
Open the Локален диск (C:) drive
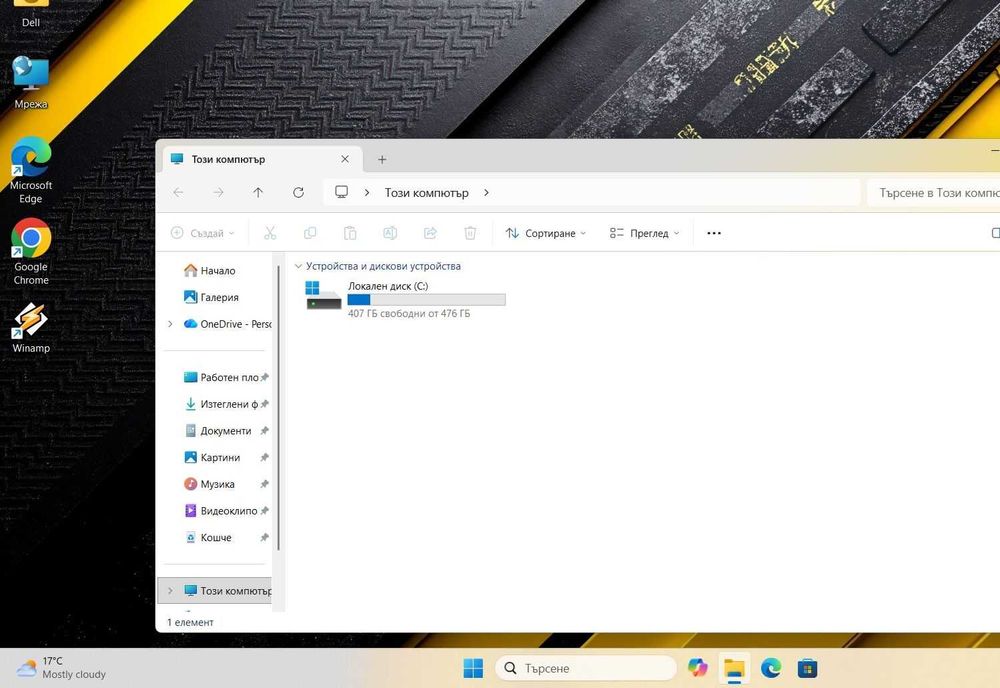point(406,299)
